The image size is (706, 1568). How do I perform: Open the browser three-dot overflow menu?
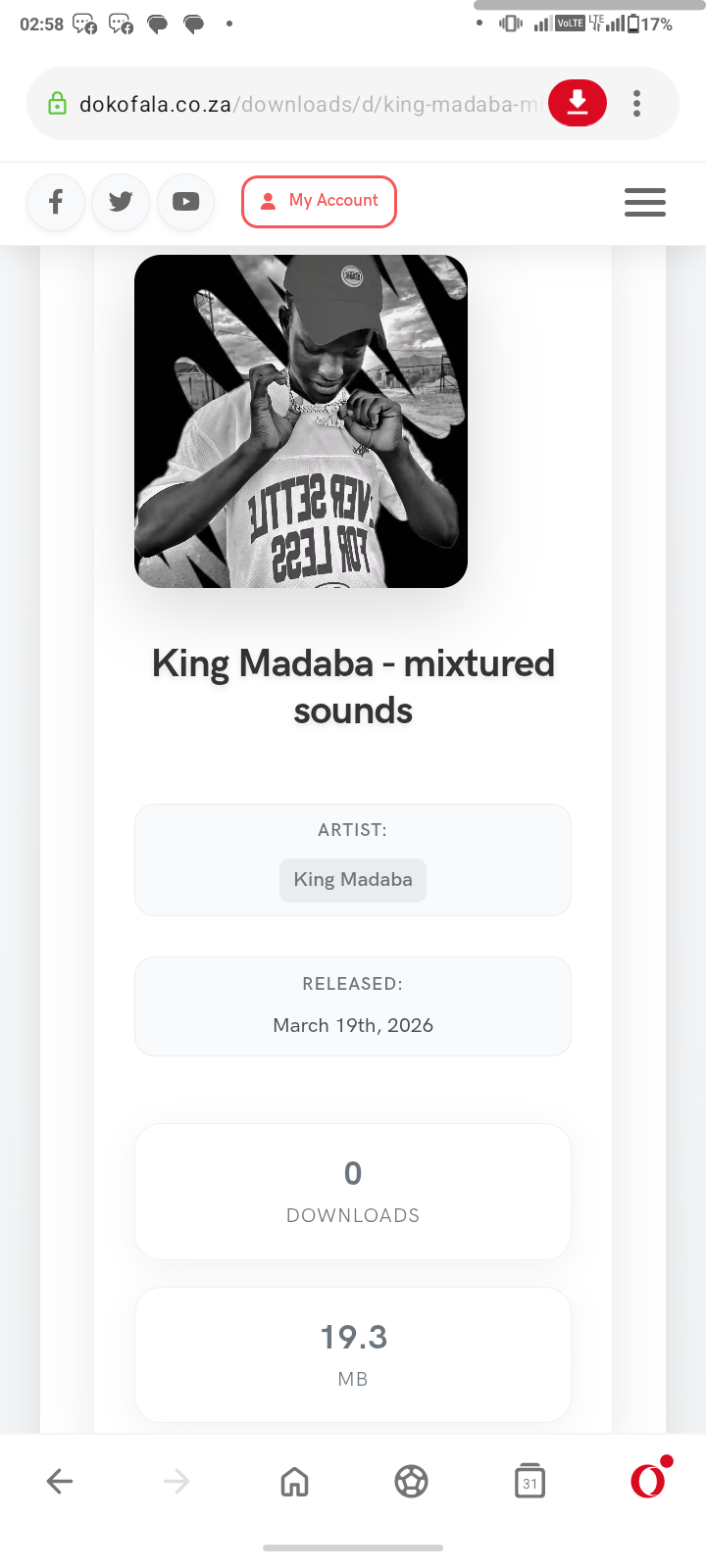pyautogui.click(x=636, y=102)
